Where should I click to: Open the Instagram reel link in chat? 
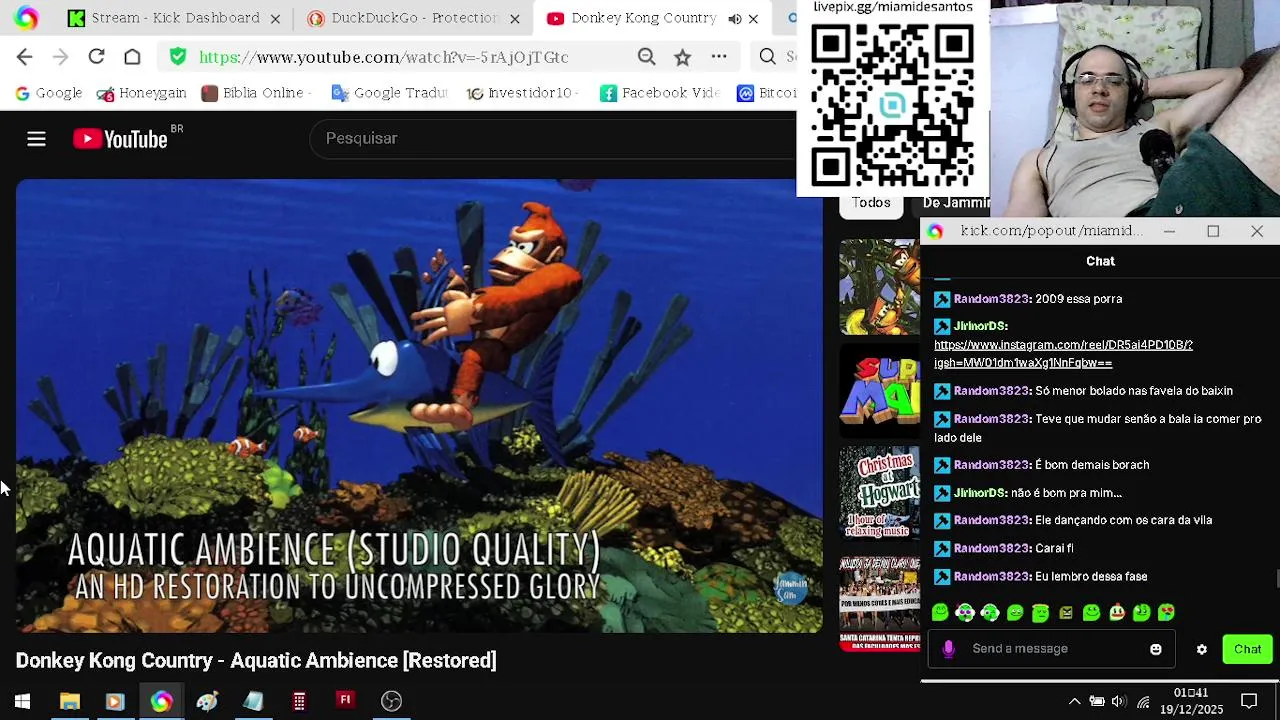coord(1063,354)
